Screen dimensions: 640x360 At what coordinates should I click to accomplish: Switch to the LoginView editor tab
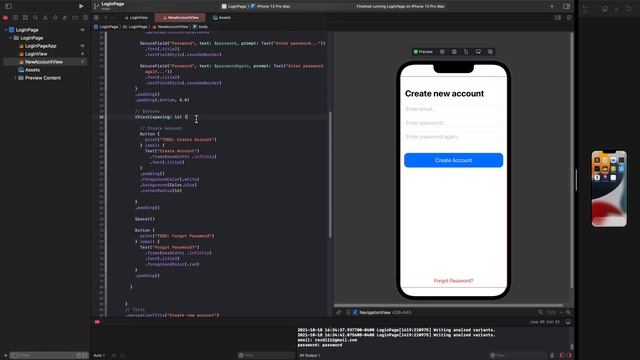click(136, 18)
